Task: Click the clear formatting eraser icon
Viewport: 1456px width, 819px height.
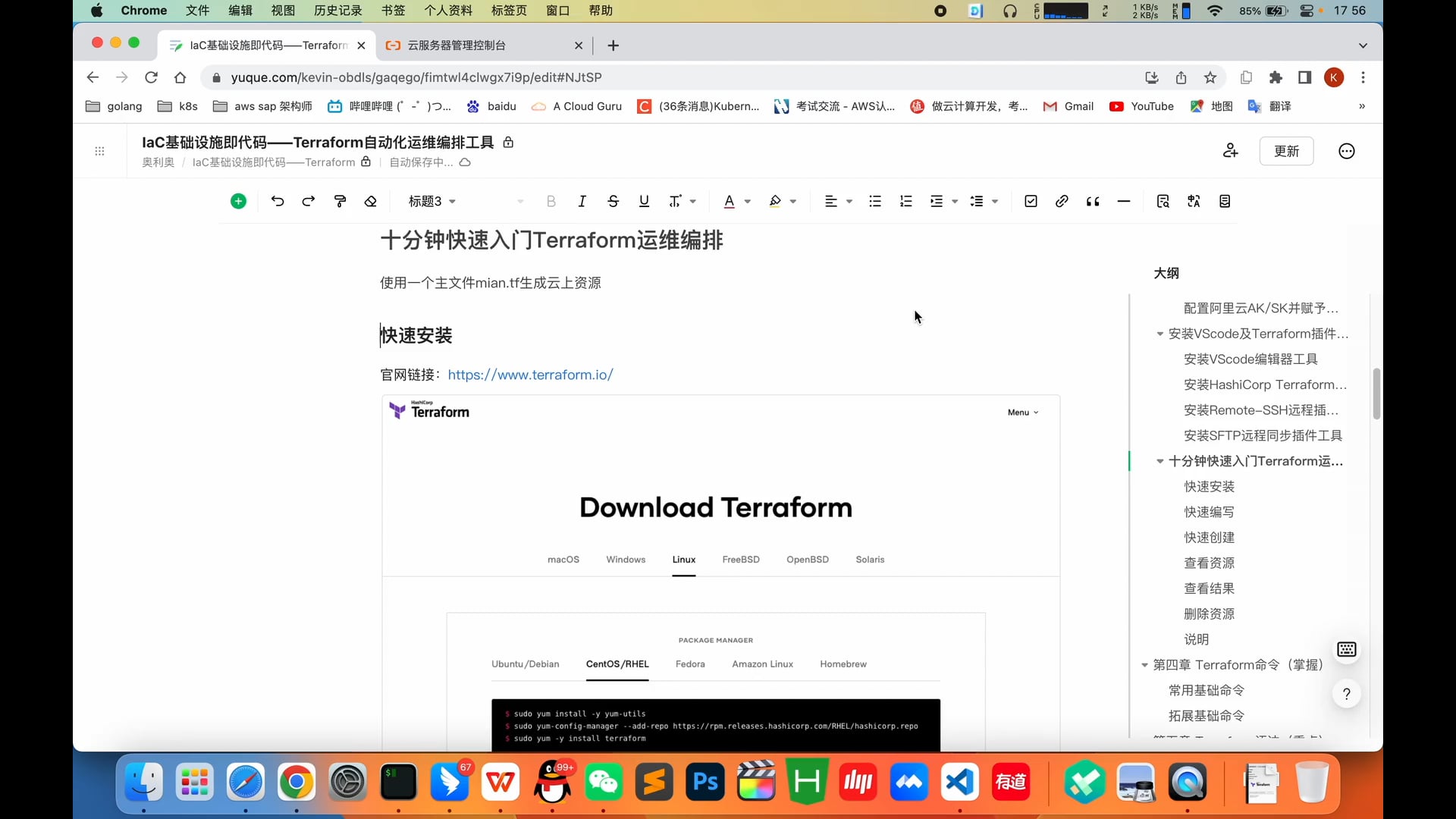Action: [x=370, y=201]
